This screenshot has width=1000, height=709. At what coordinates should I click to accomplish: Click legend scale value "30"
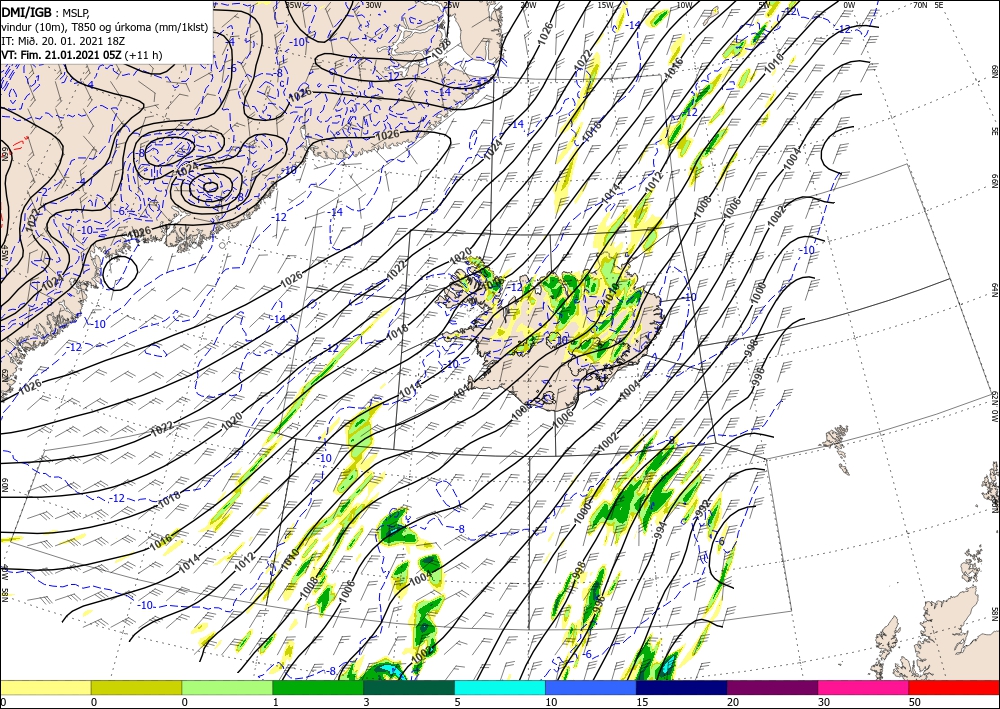pos(823,702)
